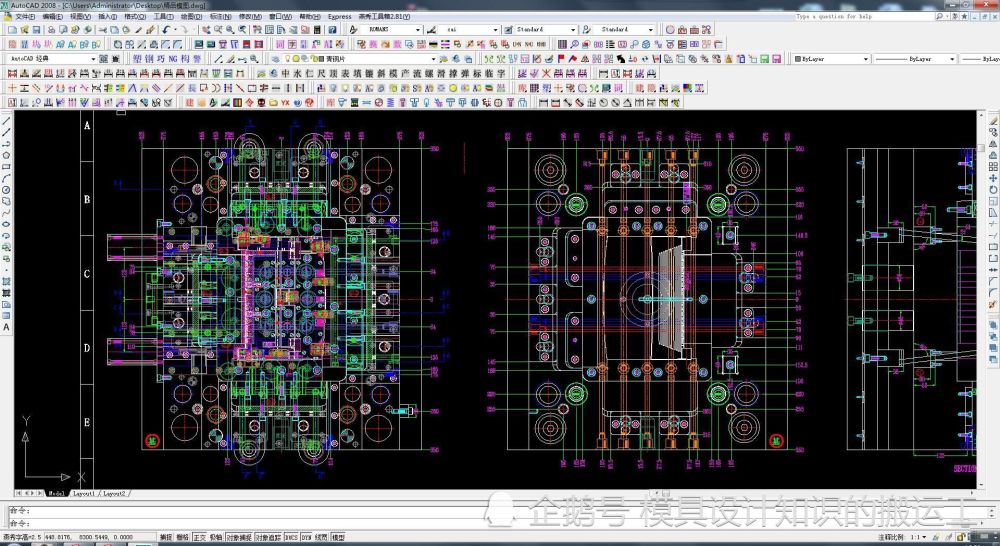This screenshot has height=546, width=1000.
Task: Click the red YX icon
Action: click(285, 103)
